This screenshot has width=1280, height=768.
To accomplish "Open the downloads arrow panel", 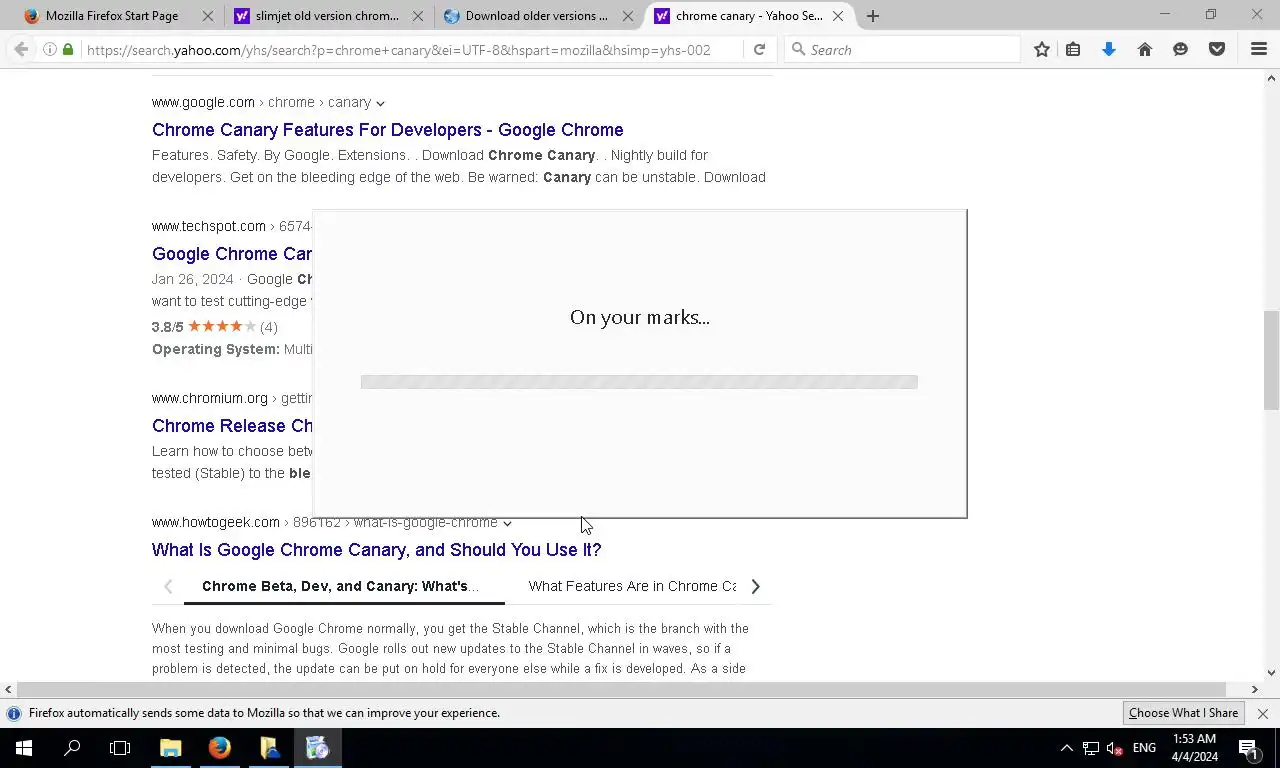I will click(1109, 49).
